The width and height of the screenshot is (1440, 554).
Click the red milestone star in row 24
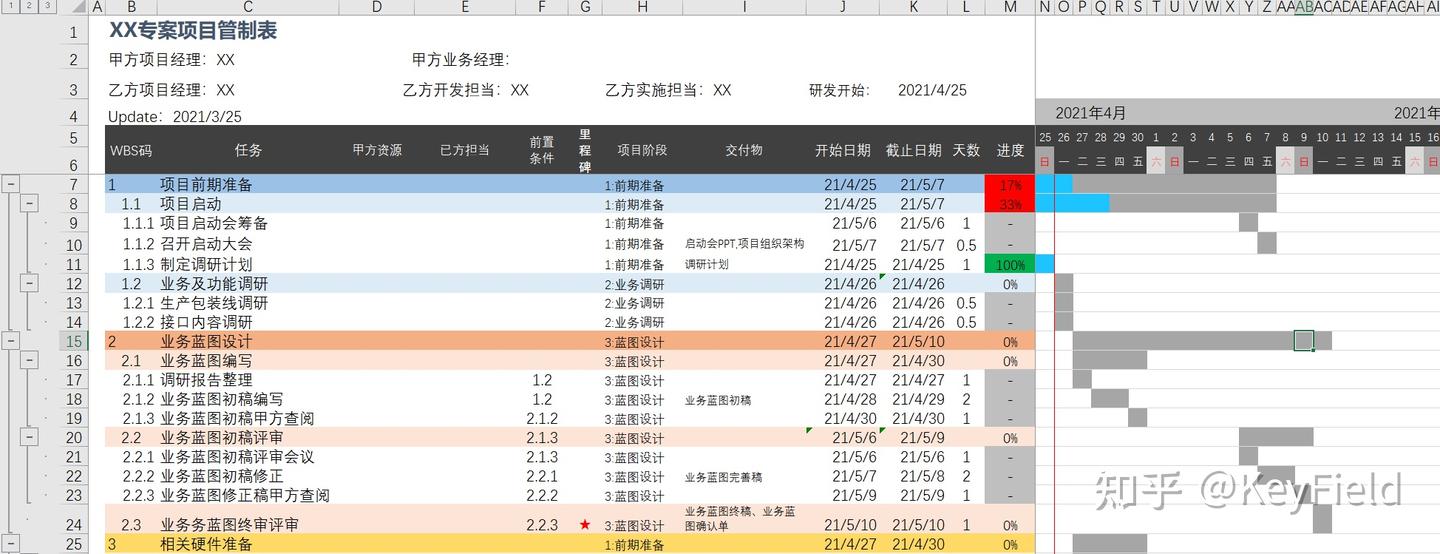pos(585,524)
